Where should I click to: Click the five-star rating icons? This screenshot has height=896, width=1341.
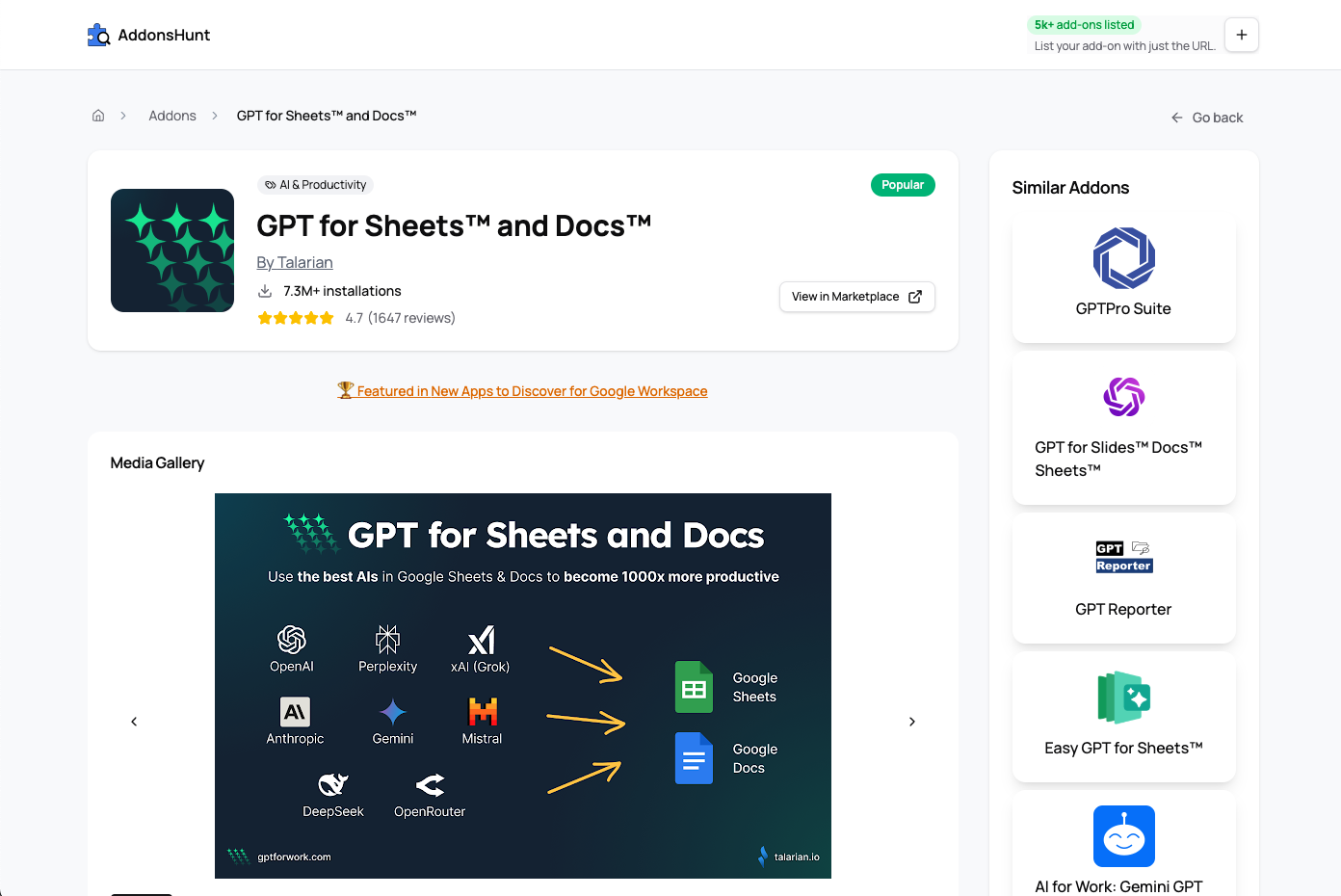tap(296, 318)
